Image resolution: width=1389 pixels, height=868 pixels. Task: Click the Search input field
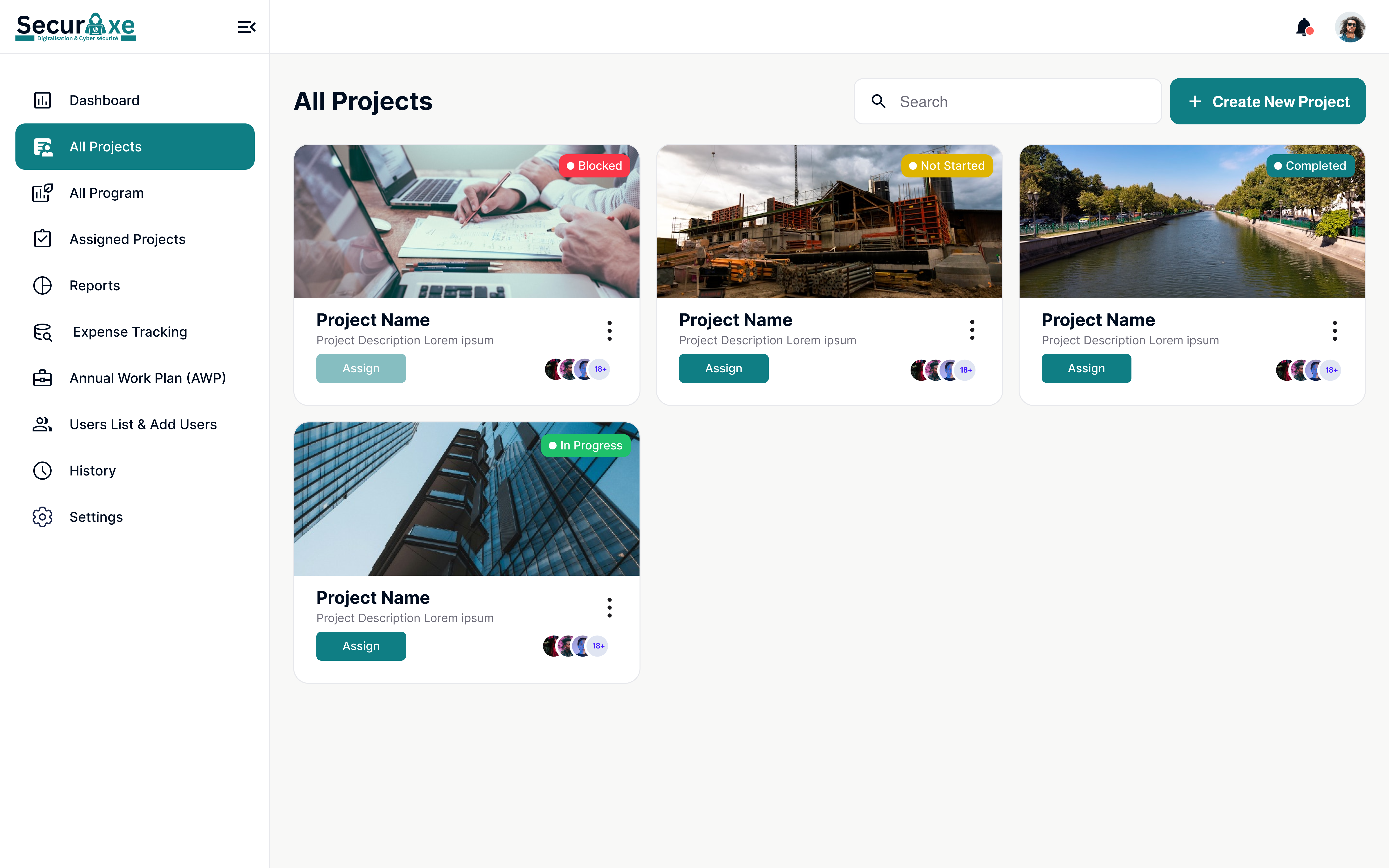[1022, 102]
